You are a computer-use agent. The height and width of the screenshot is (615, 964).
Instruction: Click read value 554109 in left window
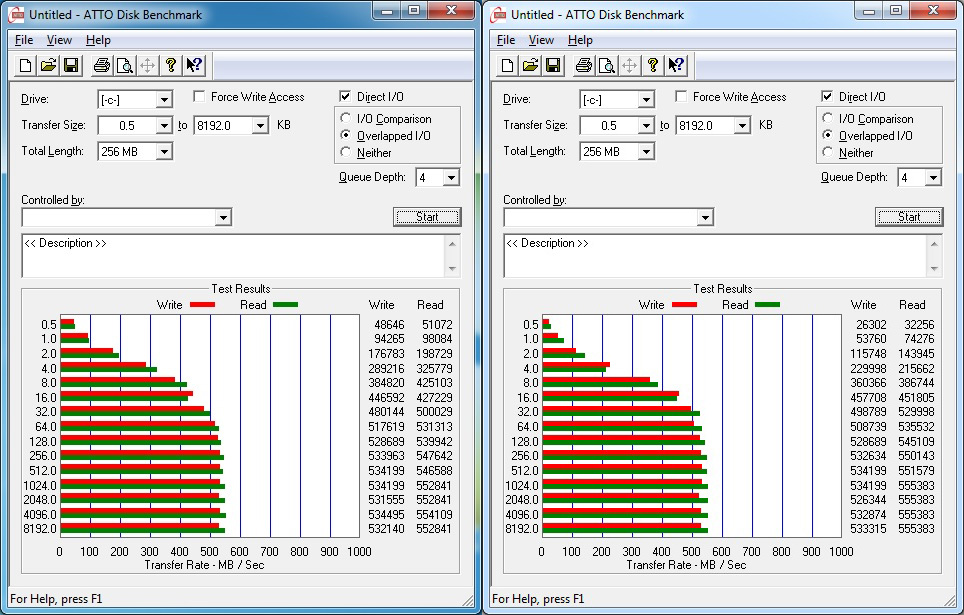tap(435, 514)
